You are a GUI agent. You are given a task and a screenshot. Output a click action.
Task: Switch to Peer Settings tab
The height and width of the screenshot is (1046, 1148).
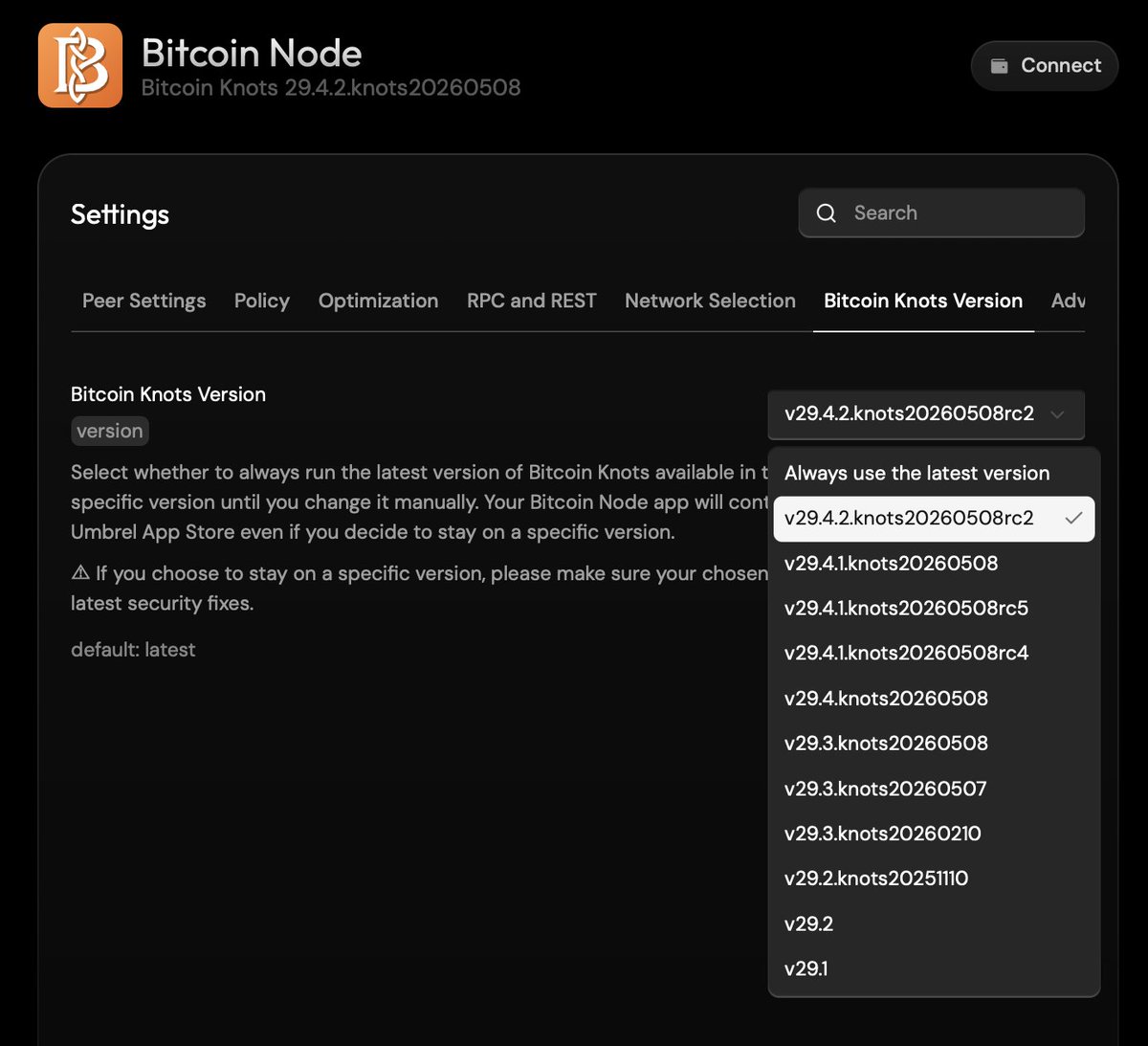point(144,300)
